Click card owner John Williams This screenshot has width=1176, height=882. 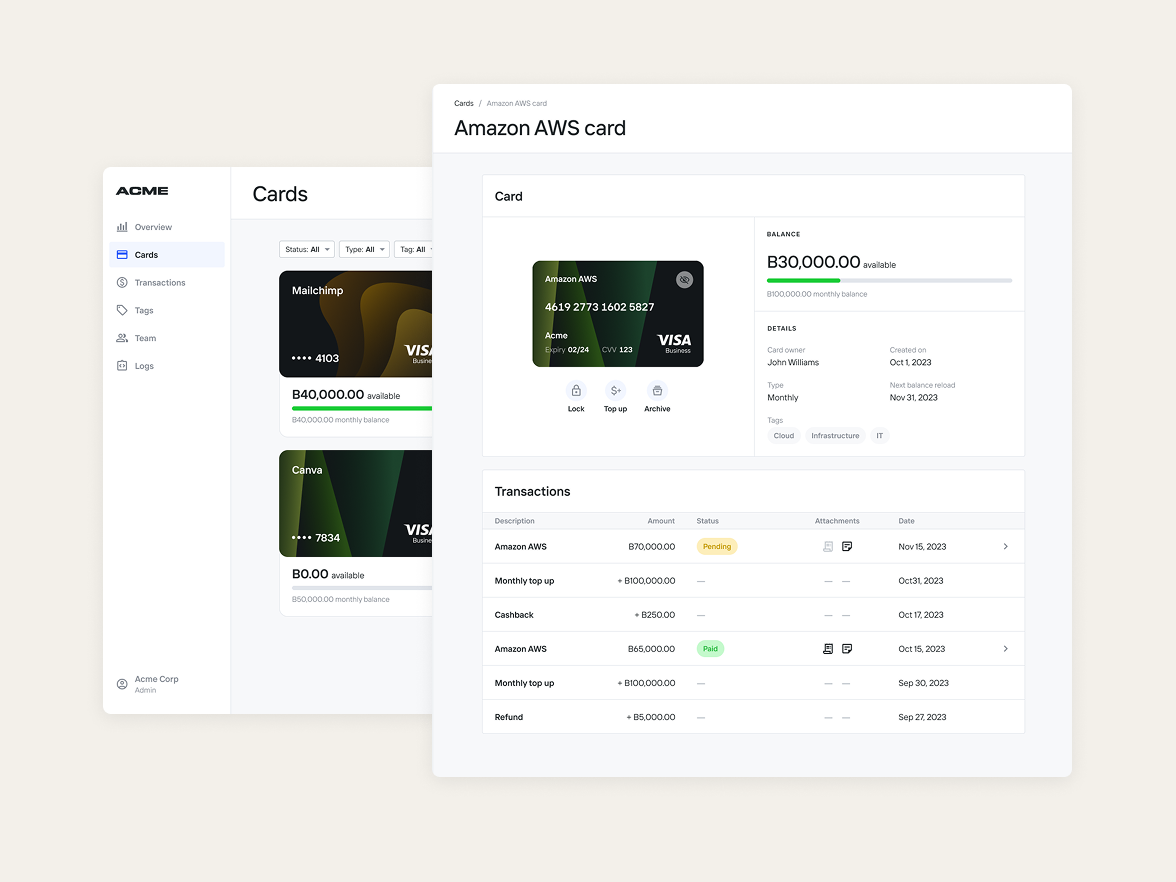[x=793, y=362]
